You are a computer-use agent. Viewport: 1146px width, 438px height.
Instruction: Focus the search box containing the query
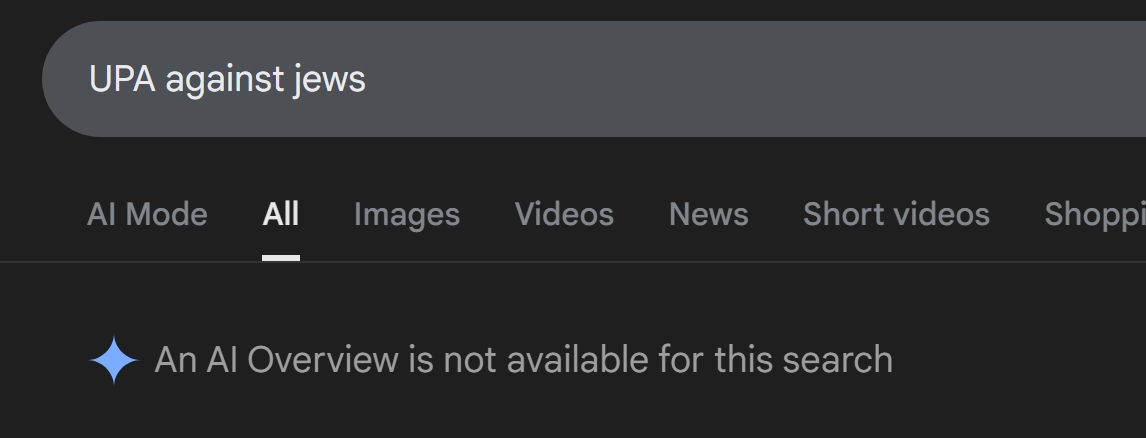pos(593,79)
